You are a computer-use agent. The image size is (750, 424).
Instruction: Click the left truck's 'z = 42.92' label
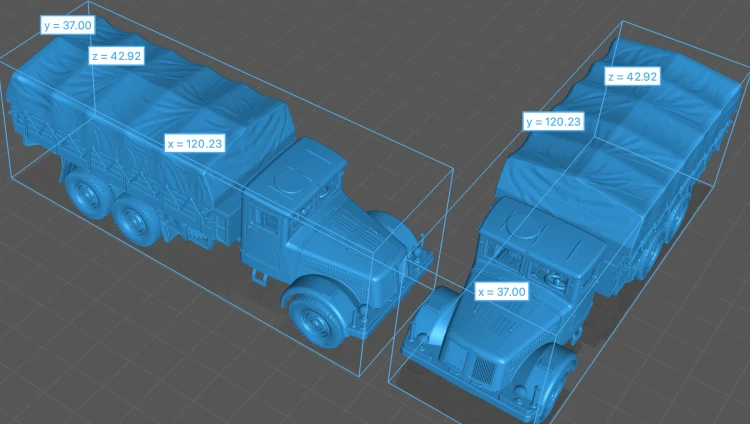117,56
